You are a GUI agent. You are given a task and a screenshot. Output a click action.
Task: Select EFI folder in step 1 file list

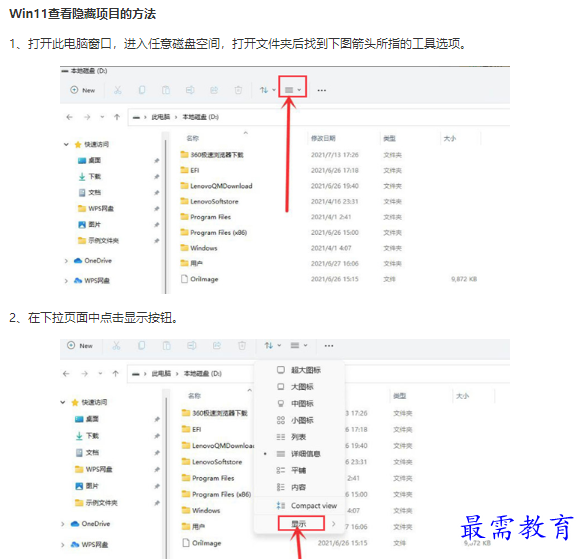190,170
